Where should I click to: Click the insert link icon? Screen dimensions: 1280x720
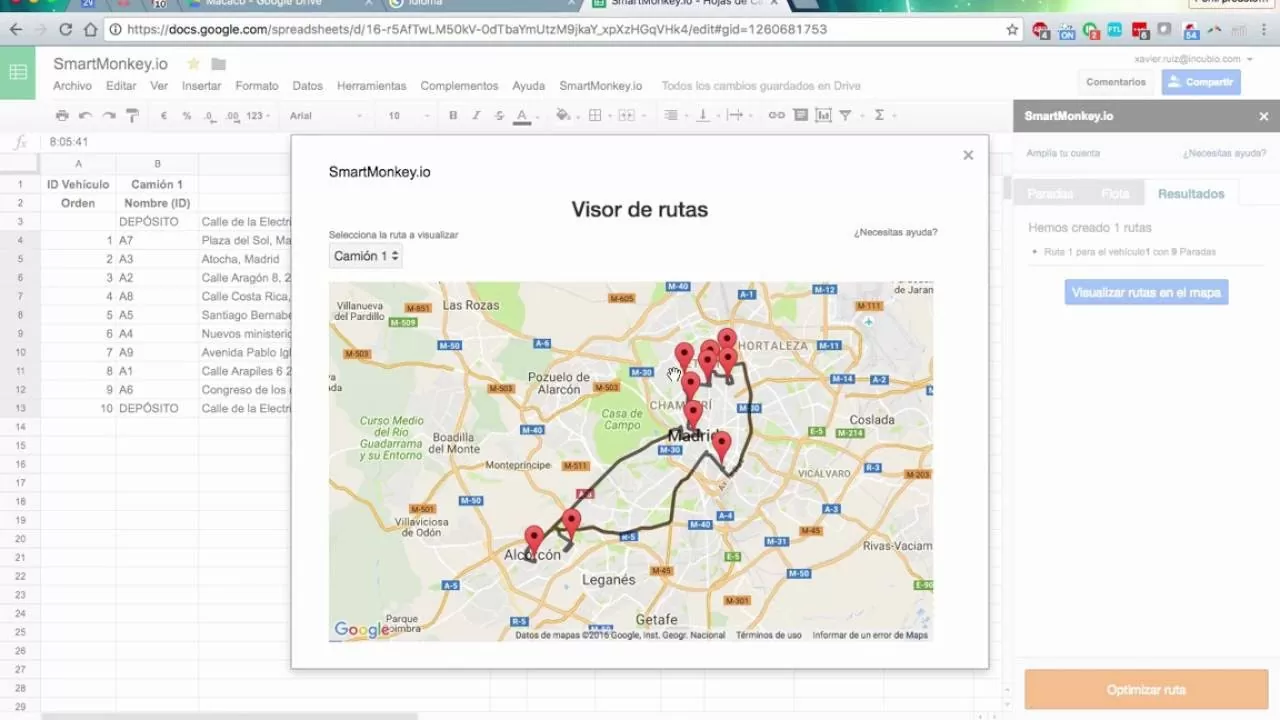pyautogui.click(x=776, y=116)
